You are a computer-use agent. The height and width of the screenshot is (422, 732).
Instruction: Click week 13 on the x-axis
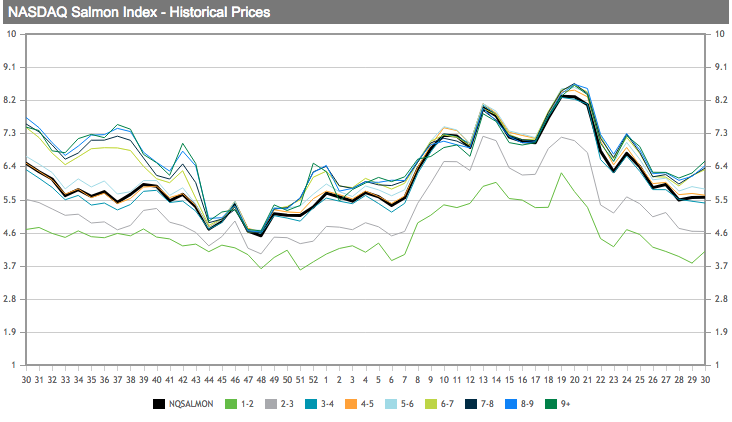coord(483,380)
